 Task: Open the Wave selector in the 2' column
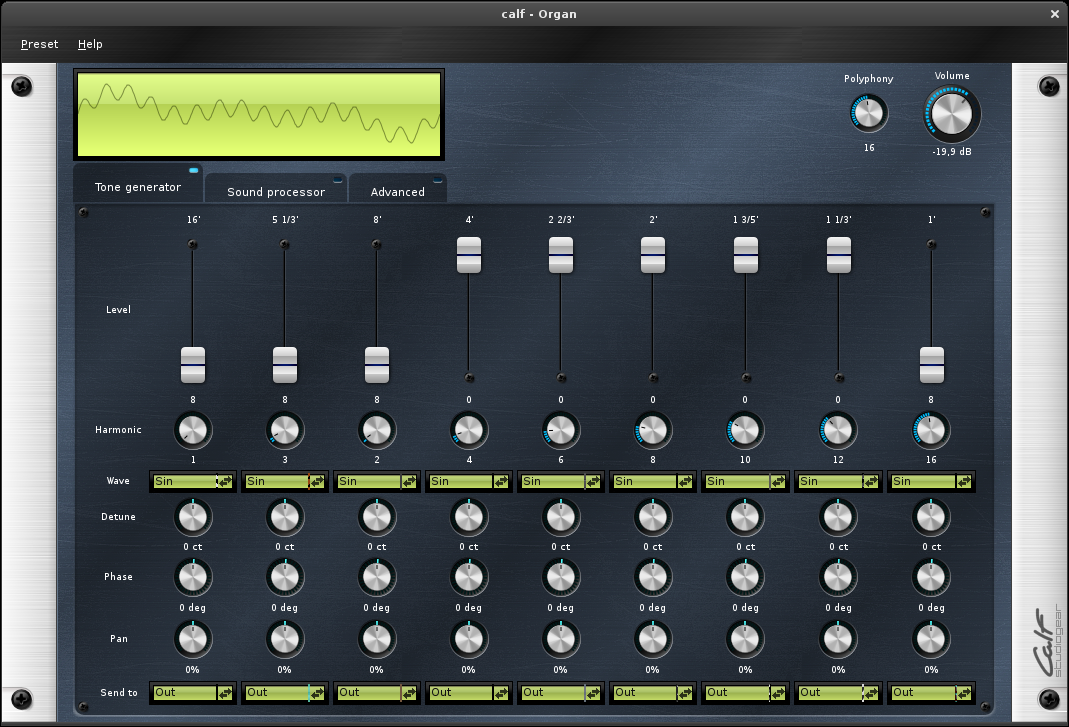tap(653, 481)
